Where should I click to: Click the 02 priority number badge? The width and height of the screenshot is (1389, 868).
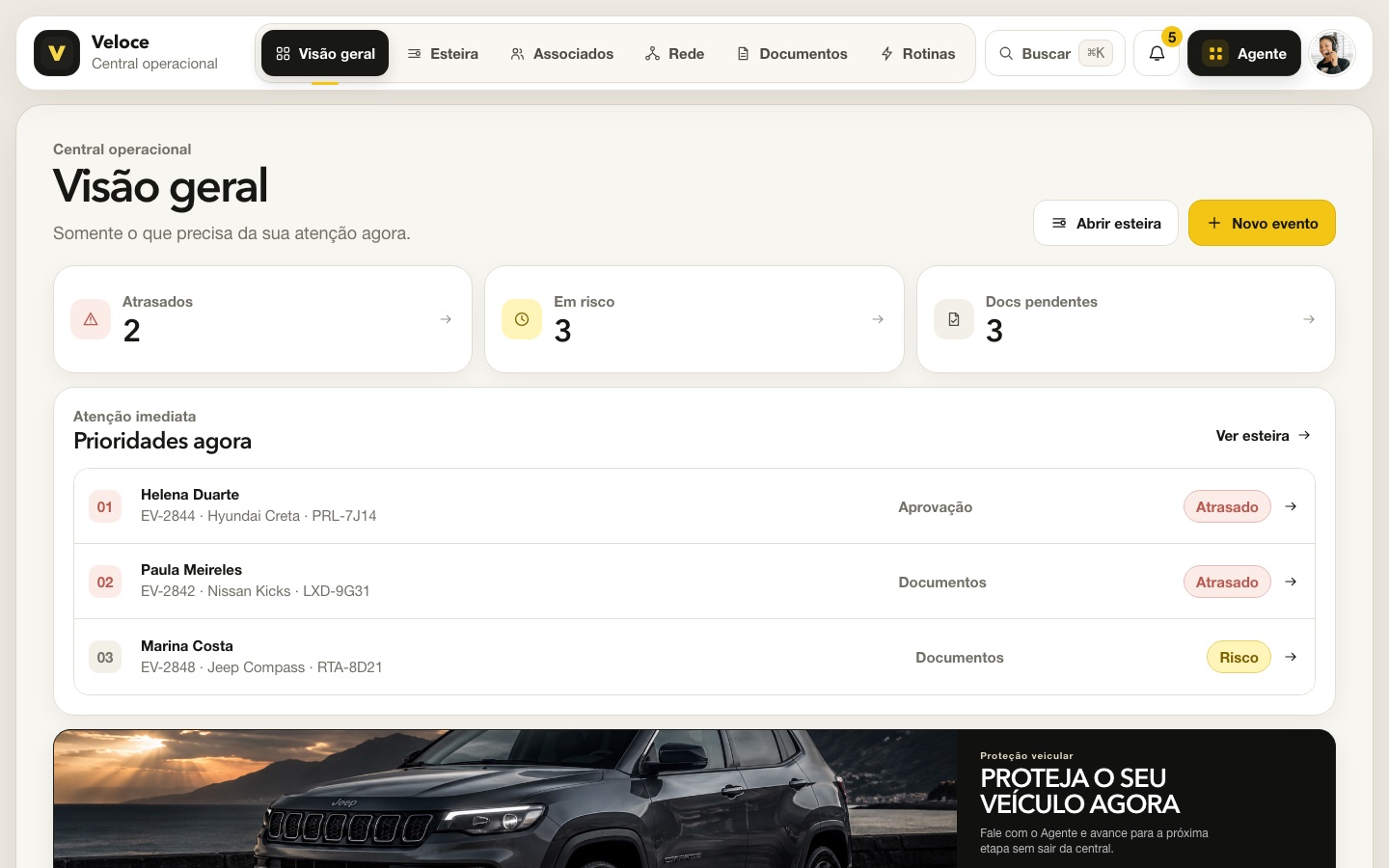(105, 582)
